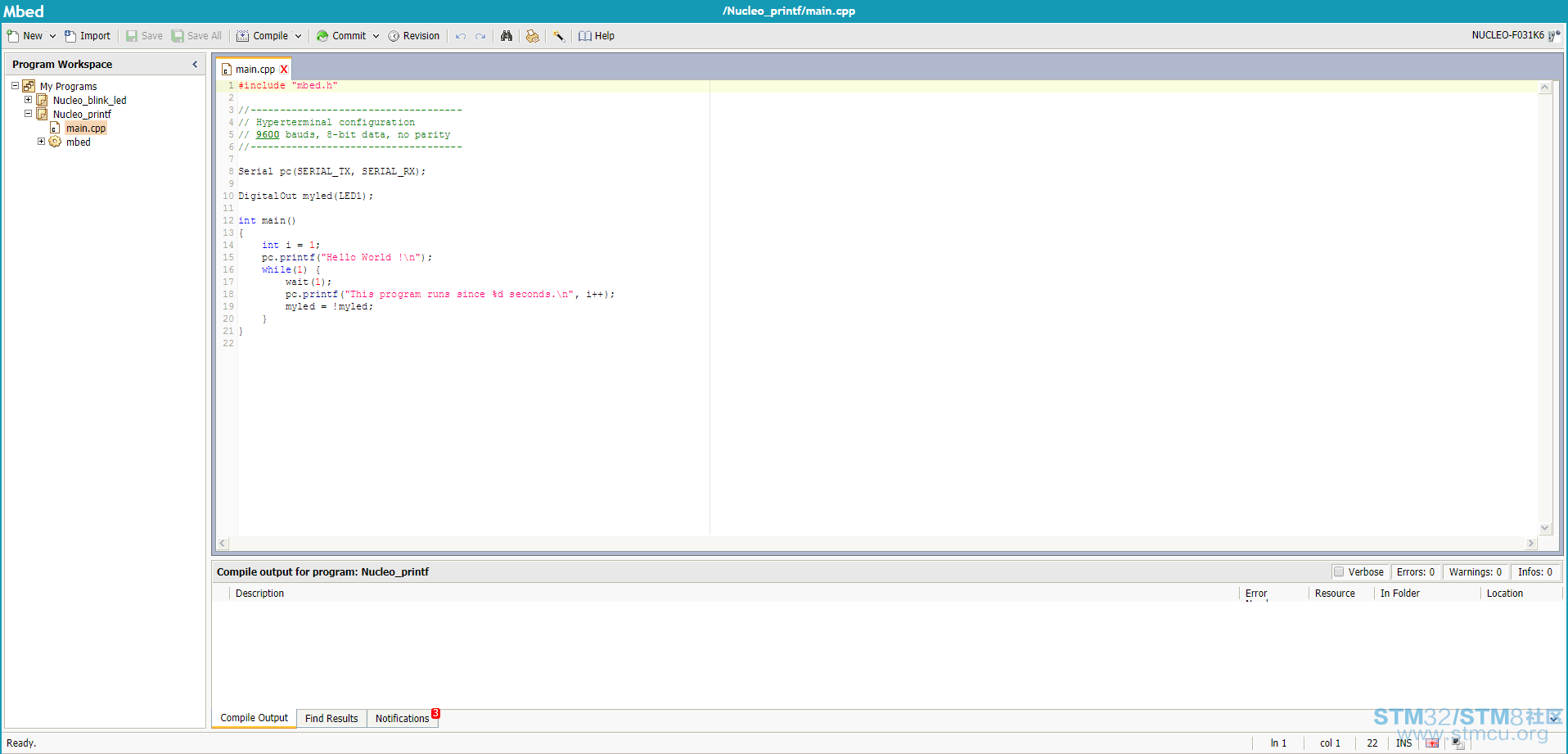Collapse the My Programs tree node

tap(15, 86)
